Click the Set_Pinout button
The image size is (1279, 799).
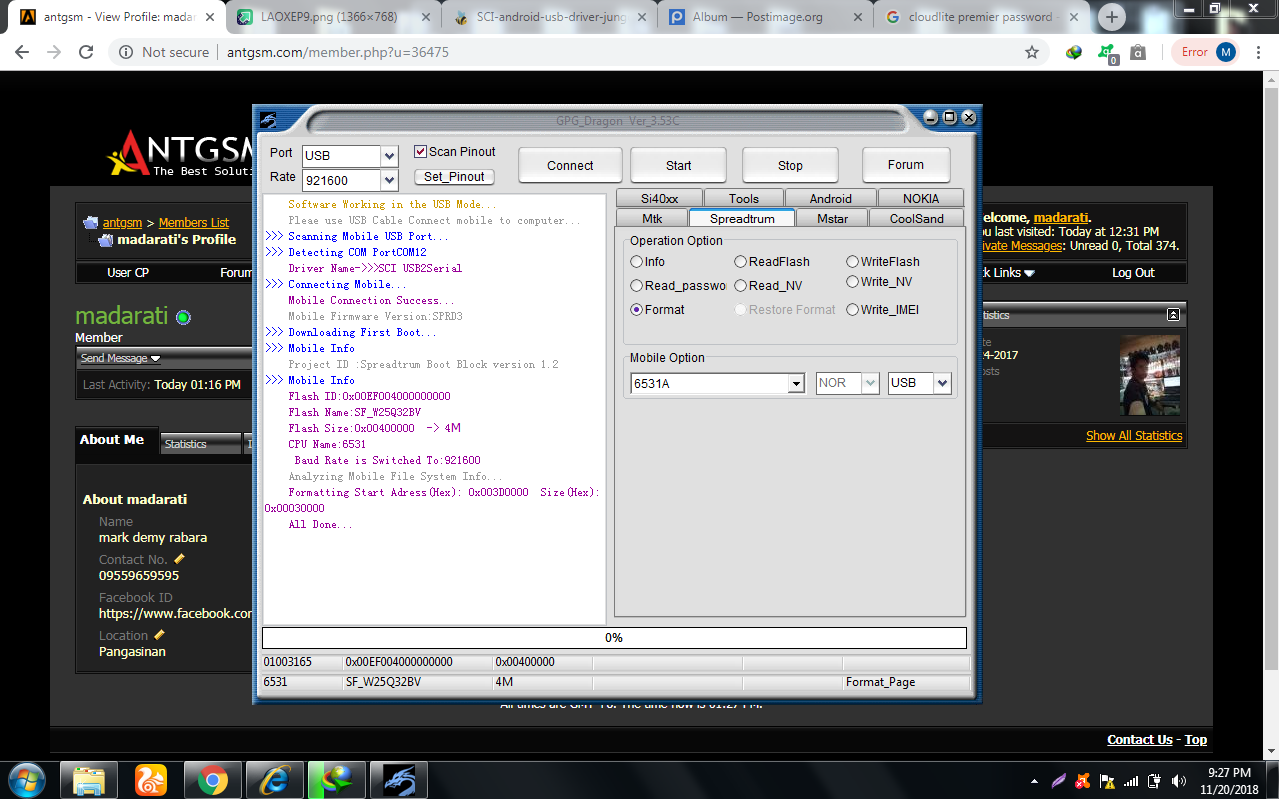[454, 177]
